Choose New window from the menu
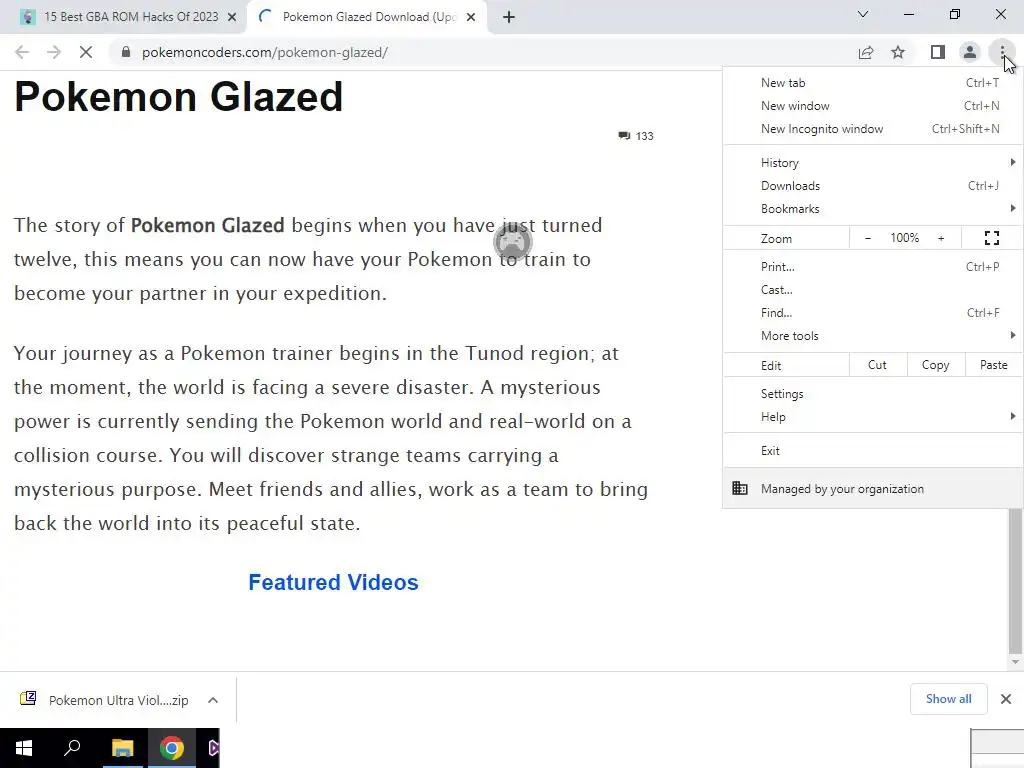 click(872, 106)
